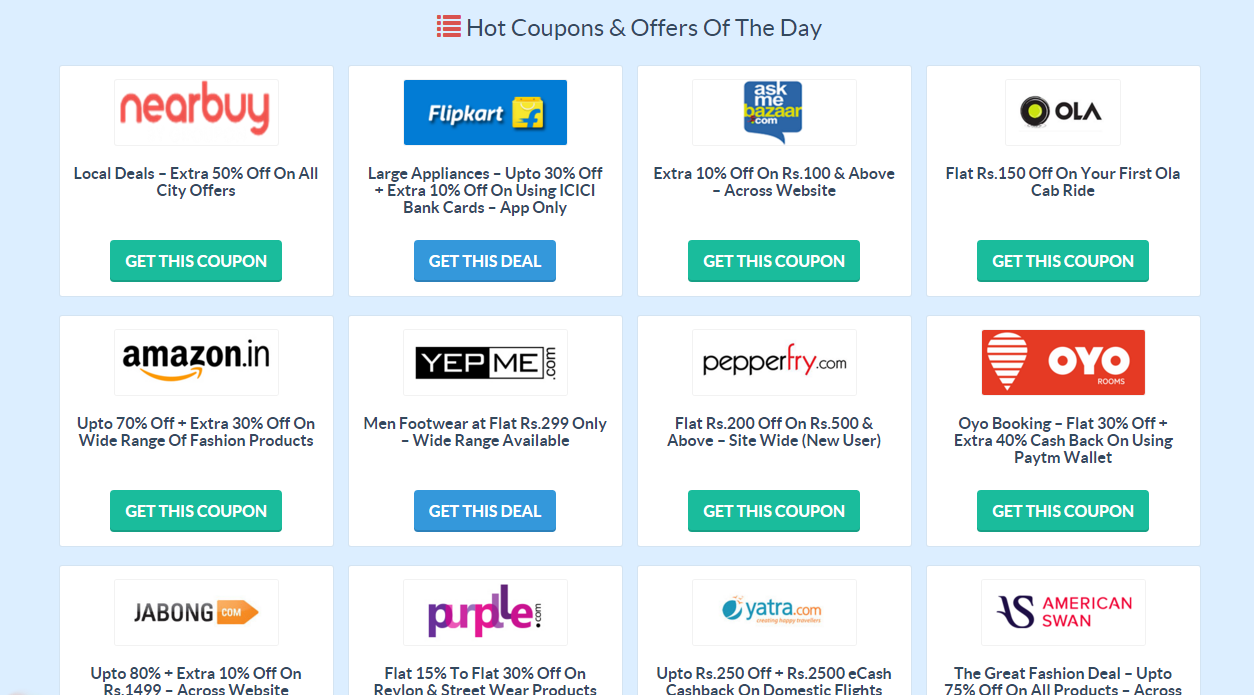This screenshot has height=695, width=1254.
Task: Click the list icon beside Hot Coupons heading
Action: pos(448,27)
